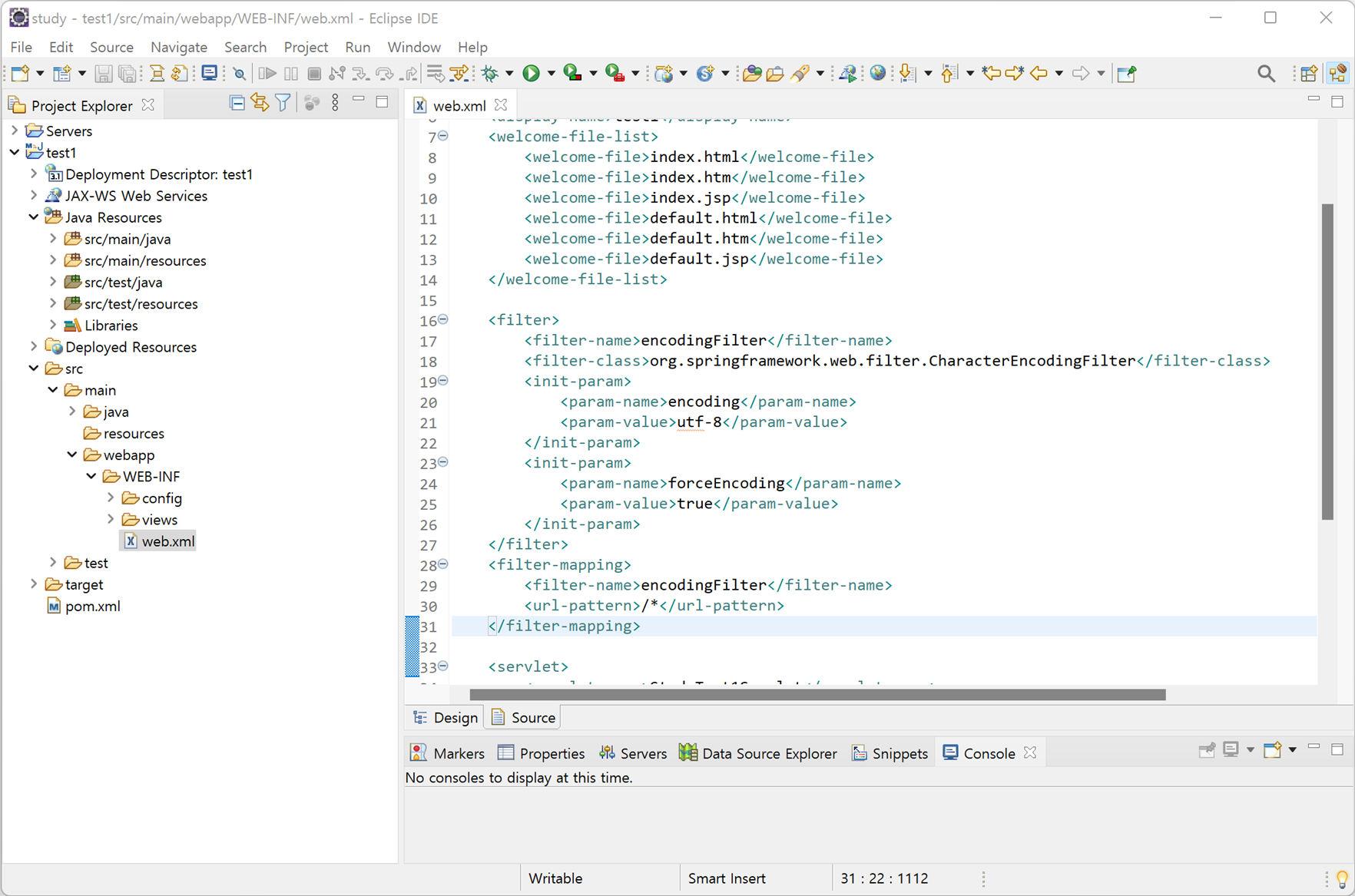This screenshot has width=1355, height=896.
Task: Select pom.xml in the project tree
Action: pos(92,606)
